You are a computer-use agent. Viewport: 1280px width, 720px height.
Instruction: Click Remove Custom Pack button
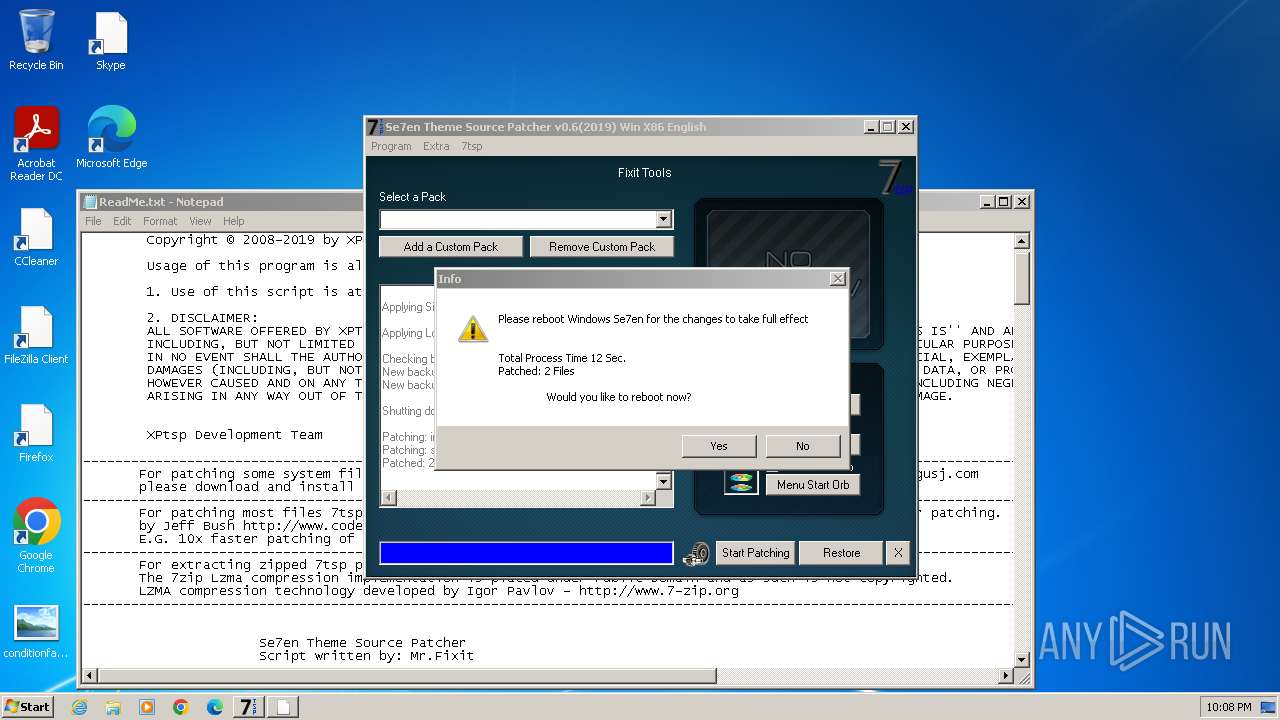[602, 247]
